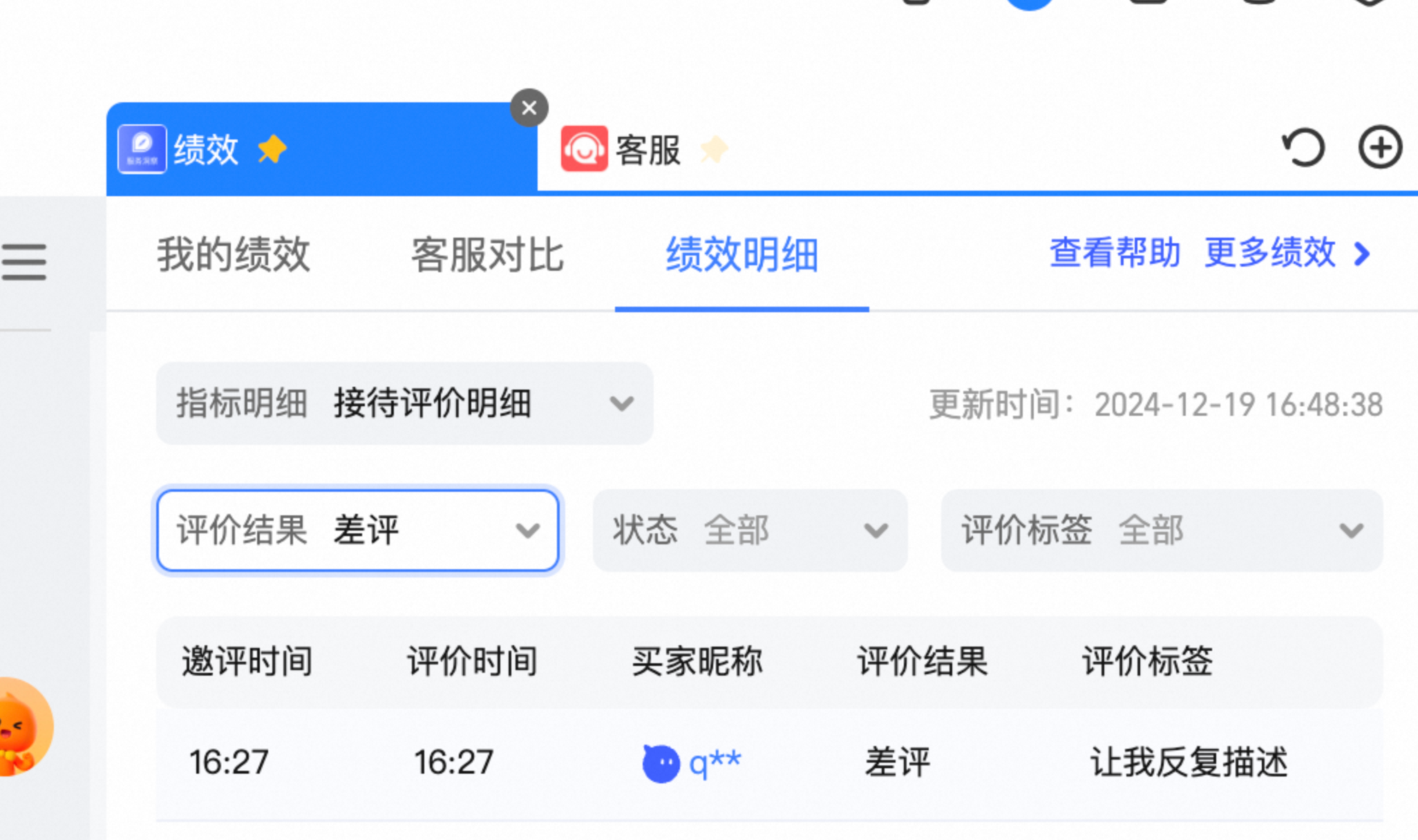Toggle the star pin on 客服 tab
Viewport: 1418px width, 840px height.
714,149
